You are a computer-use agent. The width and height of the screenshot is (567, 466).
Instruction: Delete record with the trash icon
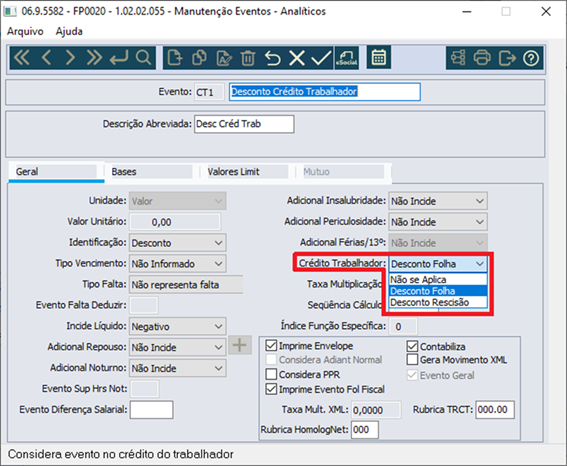[248, 57]
